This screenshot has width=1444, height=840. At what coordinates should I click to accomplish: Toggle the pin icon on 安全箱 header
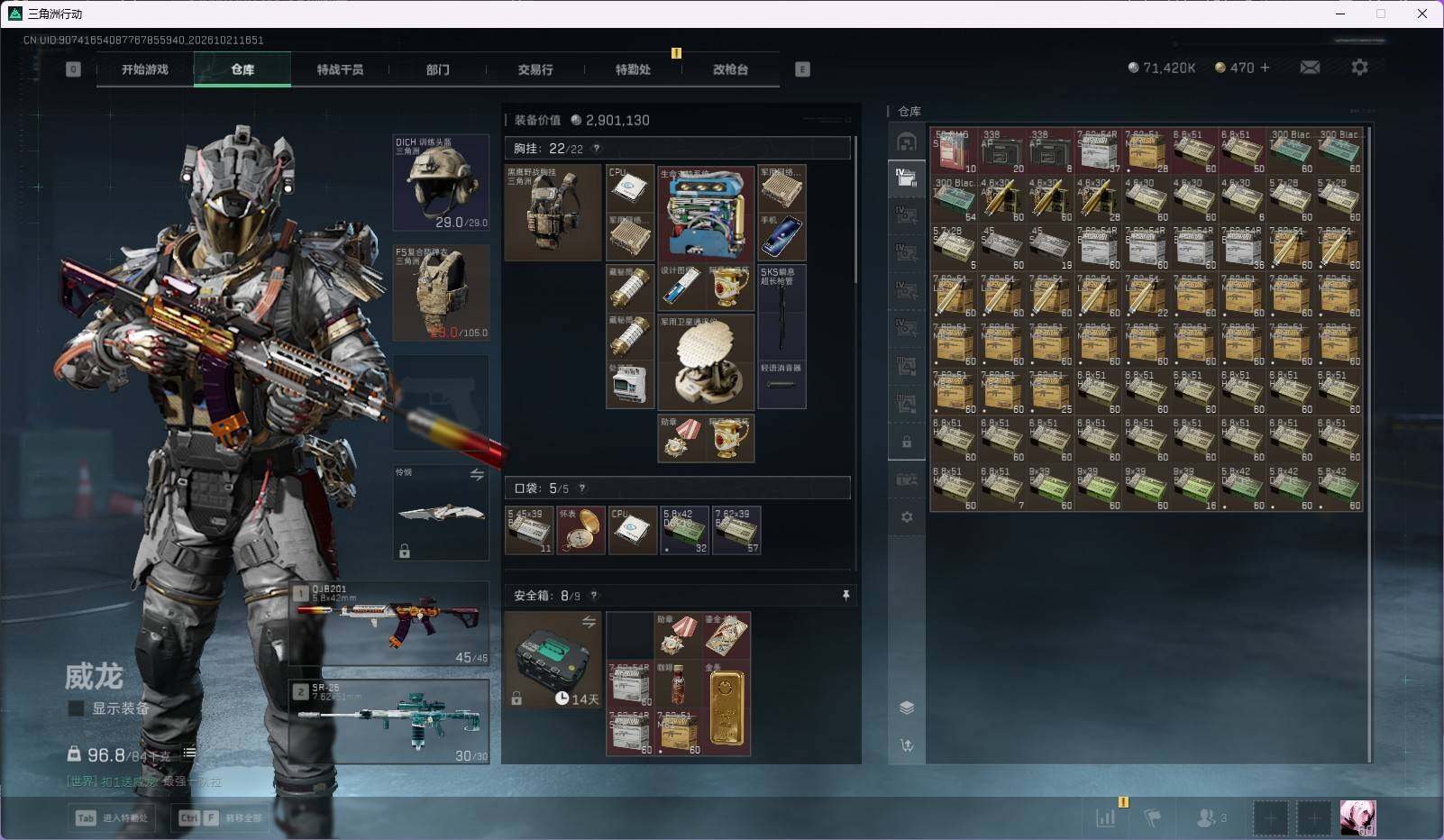[845, 596]
